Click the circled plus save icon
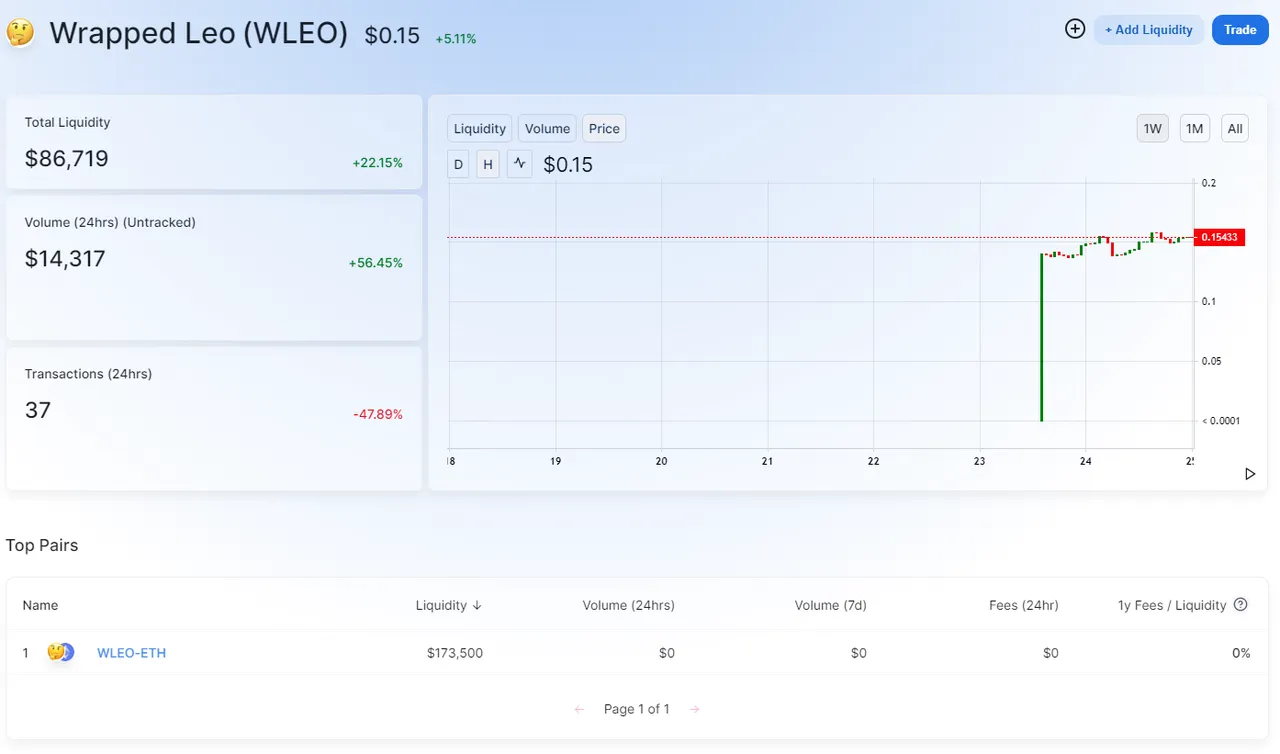 pos(1075,29)
